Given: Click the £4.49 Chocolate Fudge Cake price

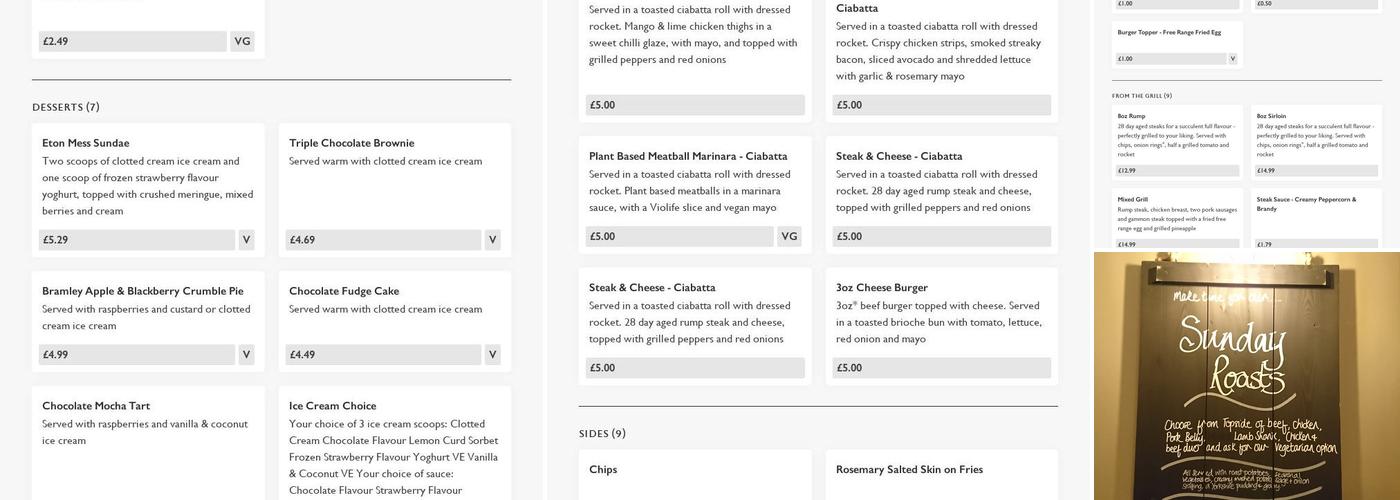Looking at the screenshot, I should click(383, 355).
